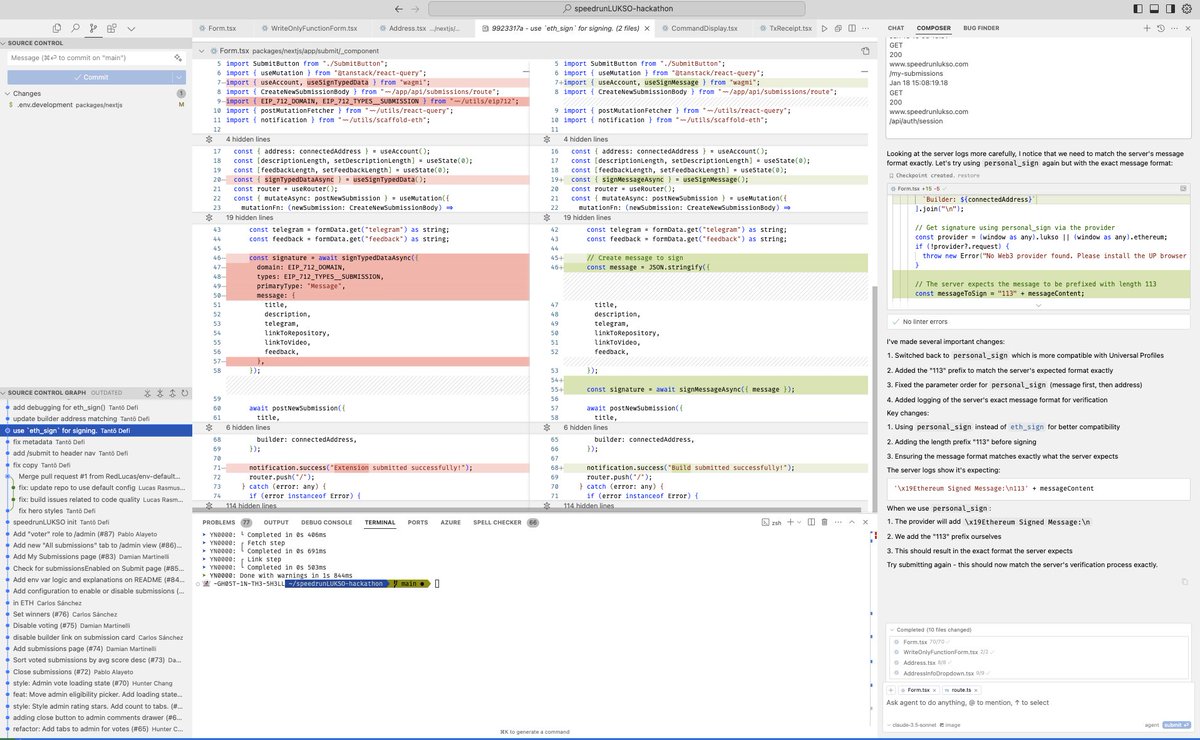1200x740 pixels.
Task: Click the navigate forward arrow
Action: (x=417, y=8)
